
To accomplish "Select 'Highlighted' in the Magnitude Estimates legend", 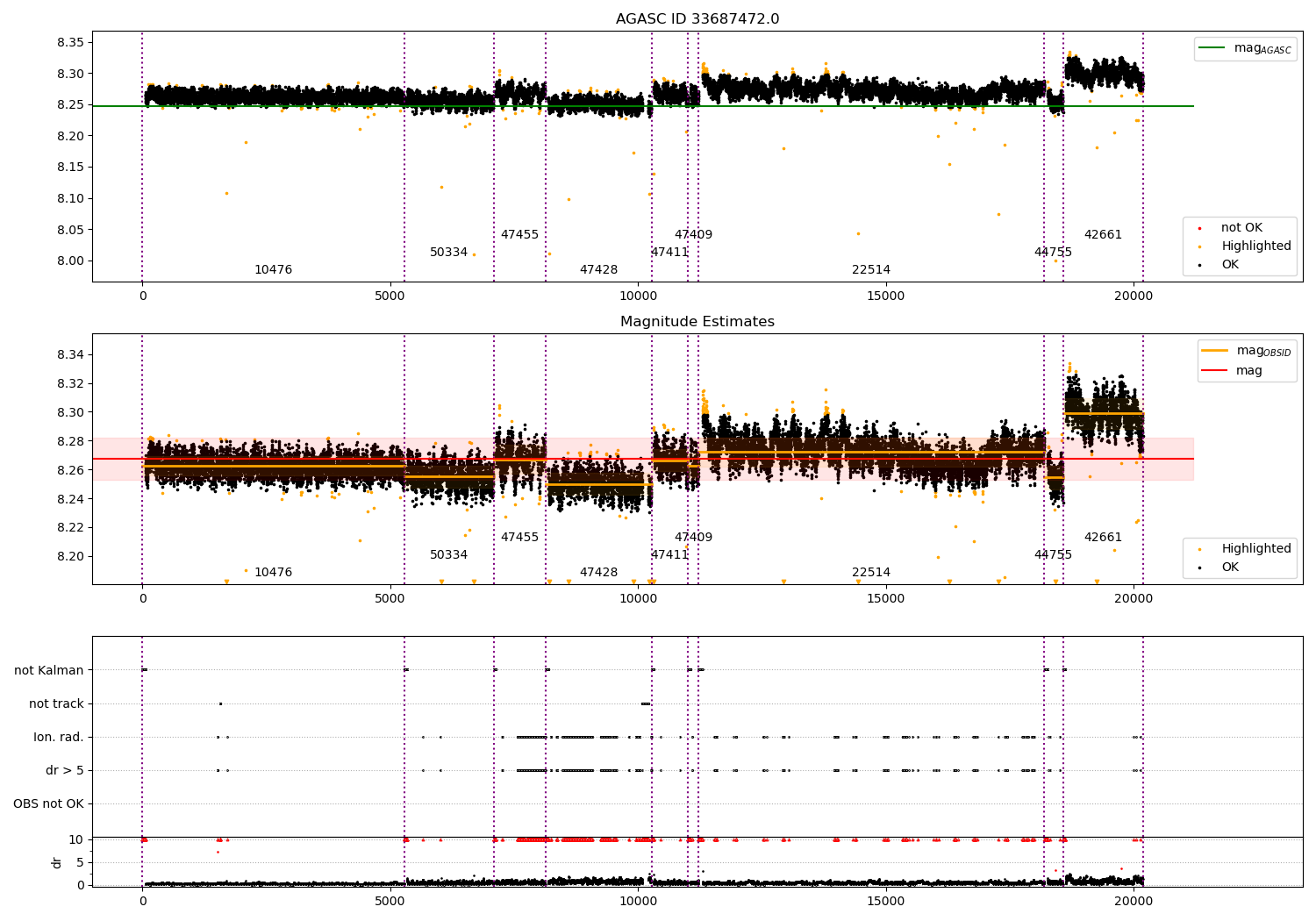I will pyautogui.click(x=1255, y=549).
